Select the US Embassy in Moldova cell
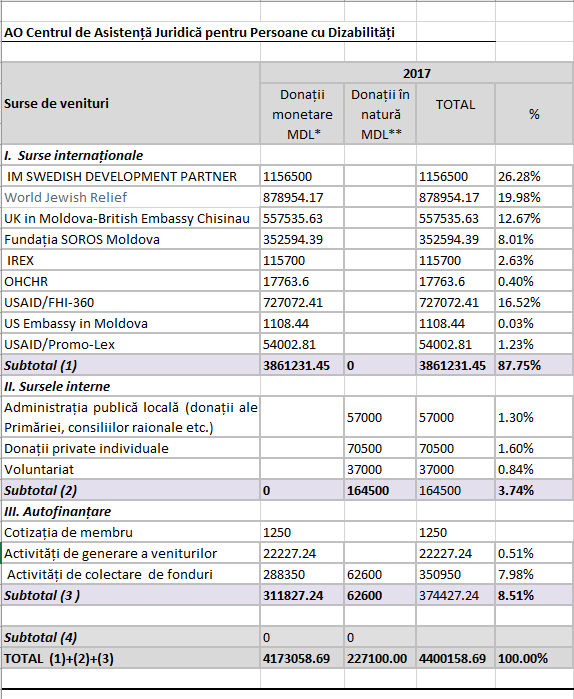Screen dimensions: 574x699 coord(131,324)
